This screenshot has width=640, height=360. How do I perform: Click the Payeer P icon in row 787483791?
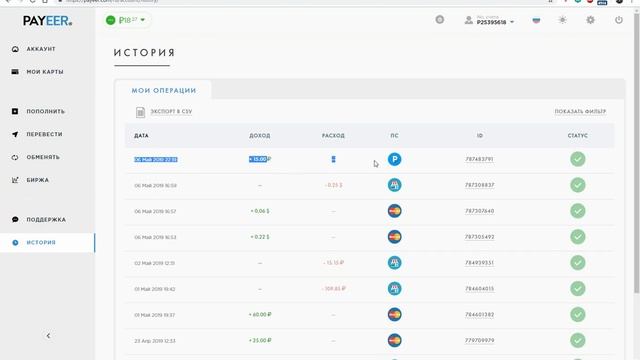(x=394, y=159)
